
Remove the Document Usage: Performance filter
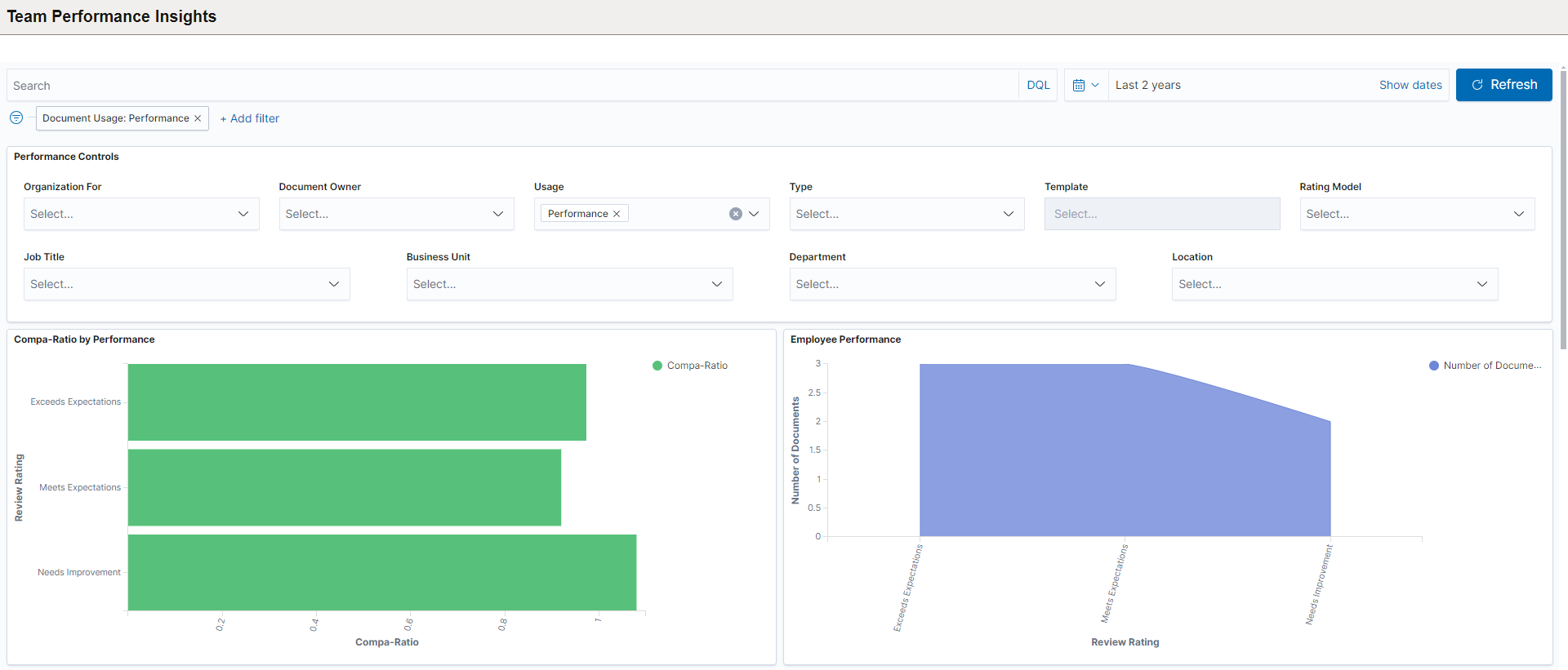click(x=198, y=118)
